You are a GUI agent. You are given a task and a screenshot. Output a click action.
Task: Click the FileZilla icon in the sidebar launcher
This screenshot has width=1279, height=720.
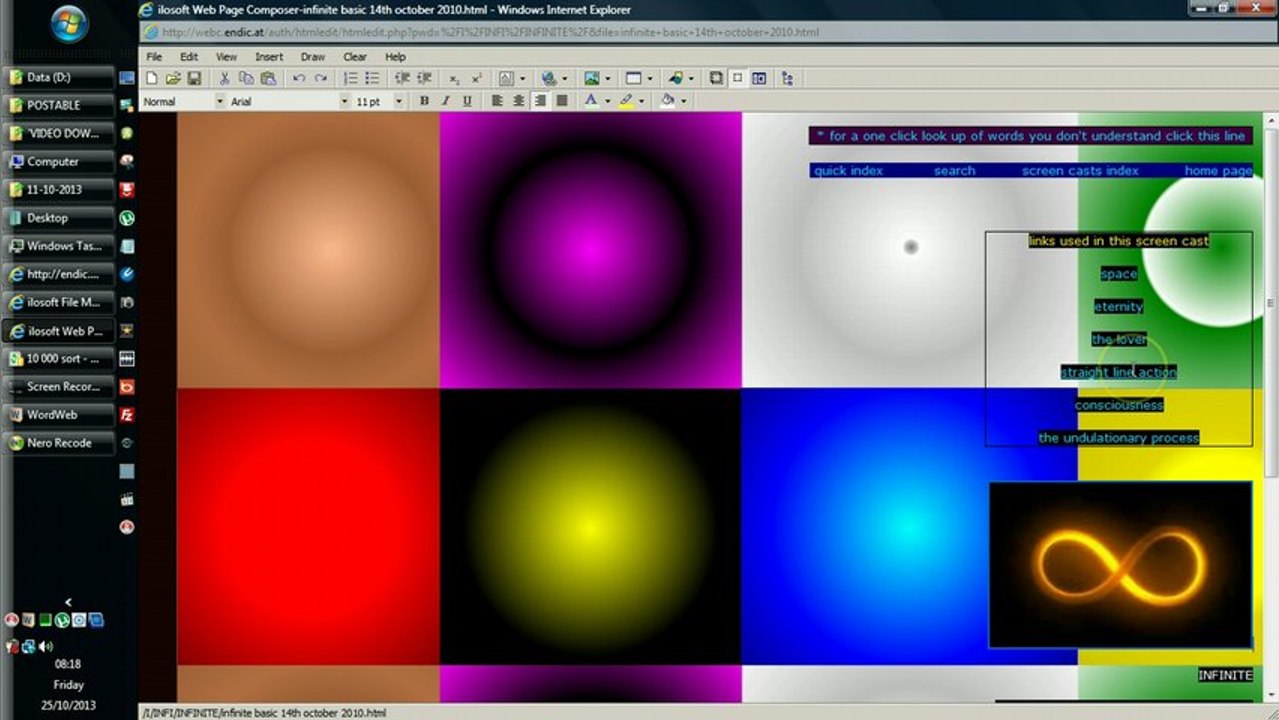pos(127,414)
